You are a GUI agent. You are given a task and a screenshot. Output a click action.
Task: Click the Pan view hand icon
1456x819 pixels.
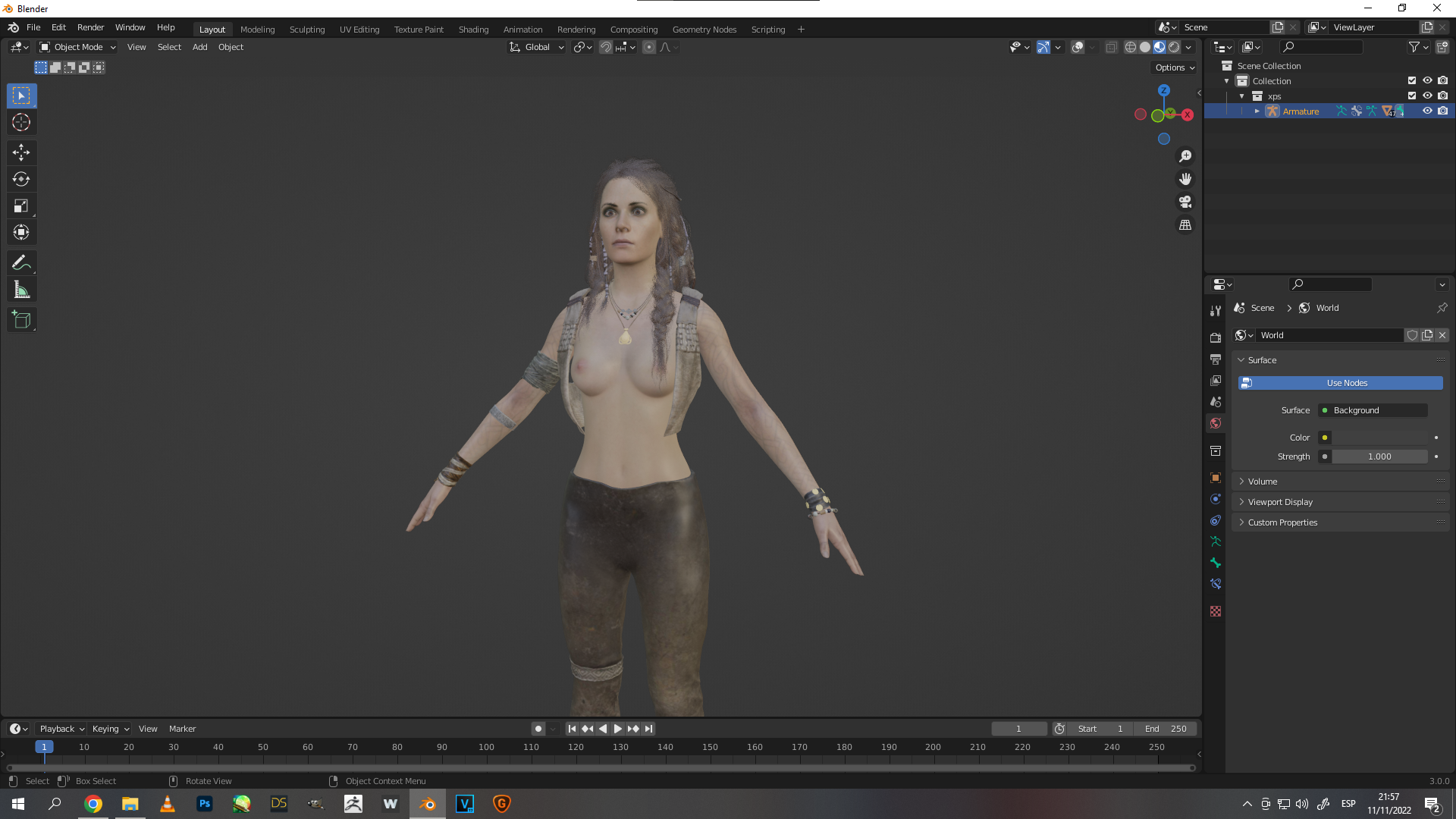click(1185, 179)
